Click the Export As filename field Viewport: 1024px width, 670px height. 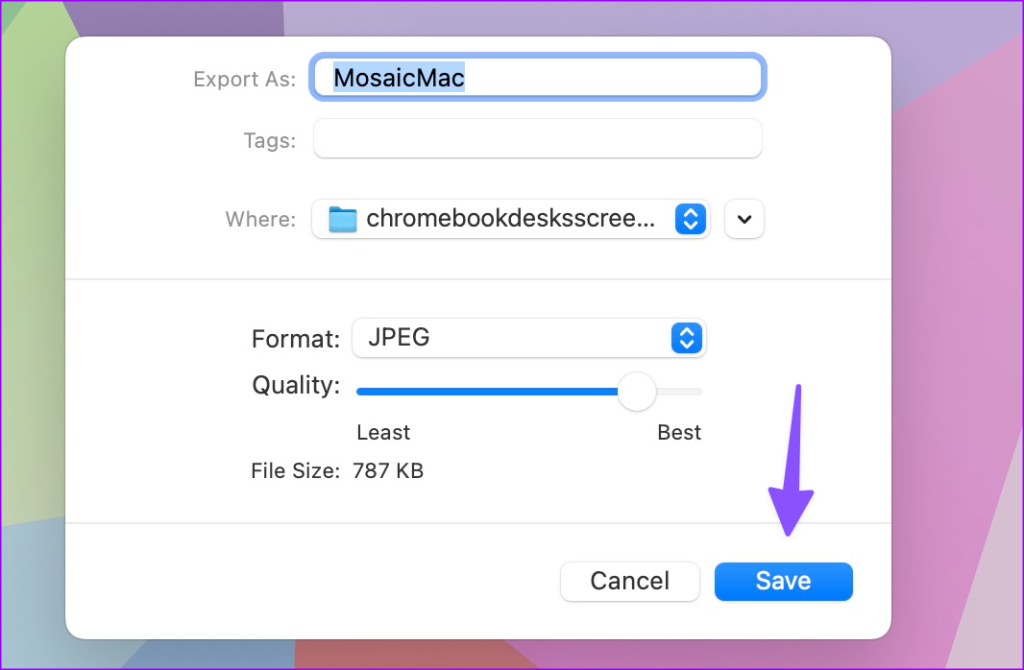click(x=600, y=78)
